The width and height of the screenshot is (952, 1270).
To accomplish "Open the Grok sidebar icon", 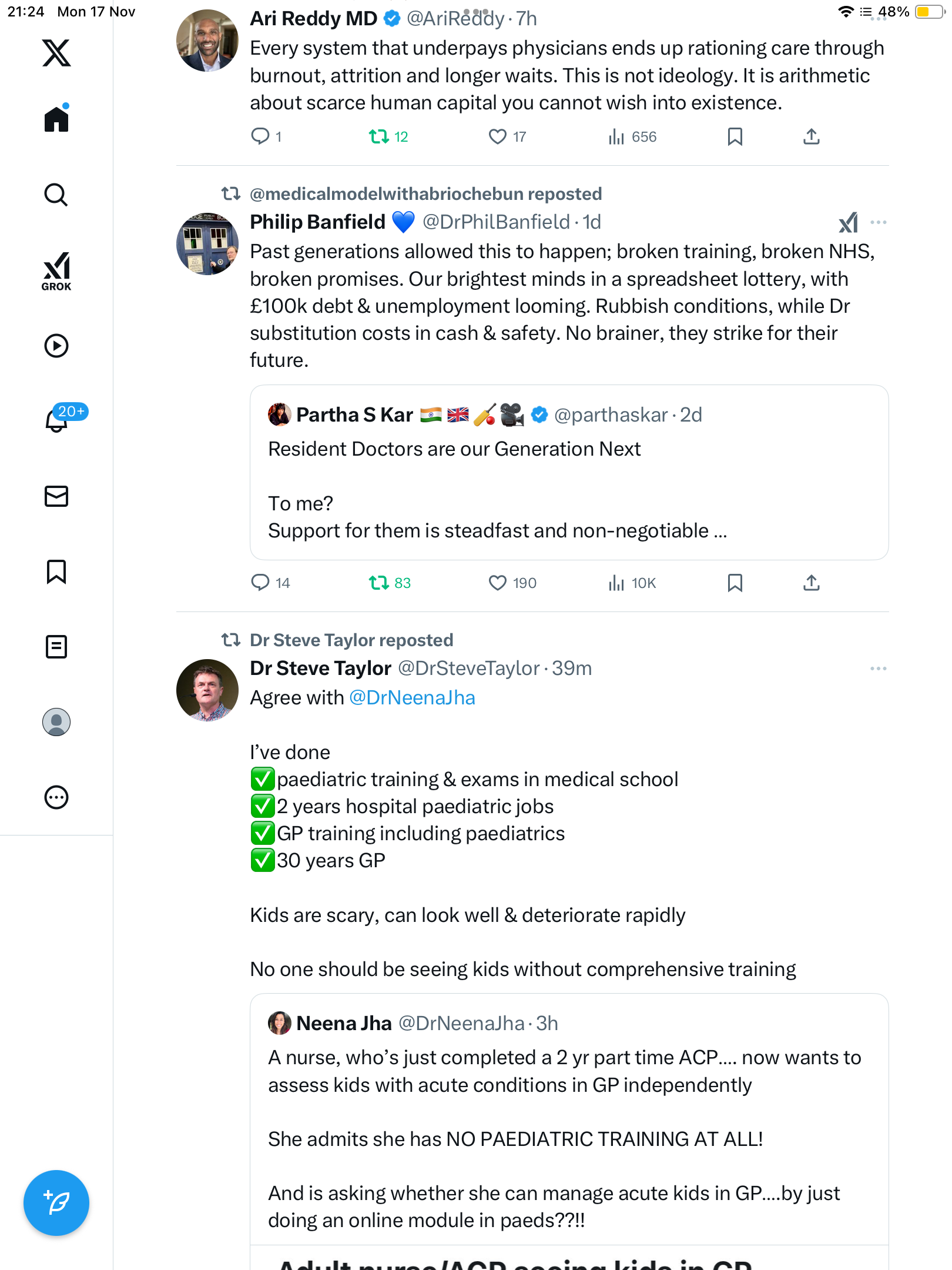I will [56, 271].
